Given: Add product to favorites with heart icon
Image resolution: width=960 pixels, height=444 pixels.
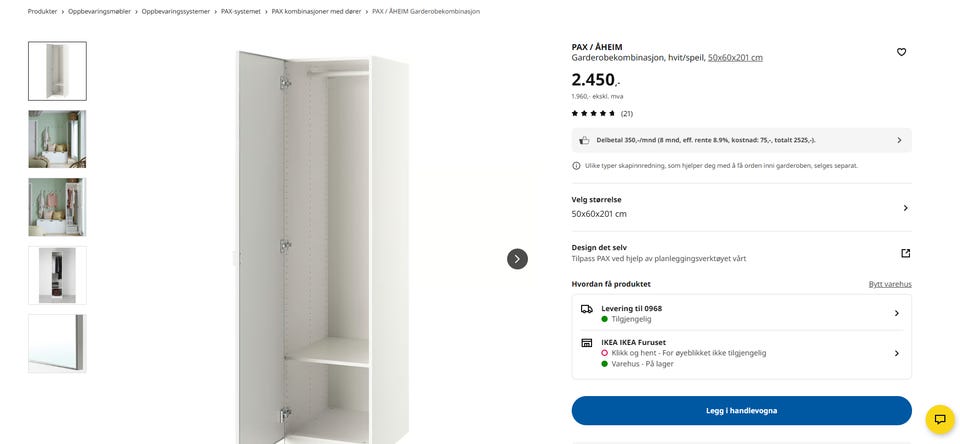Looking at the screenshot, I should point(901,52).
